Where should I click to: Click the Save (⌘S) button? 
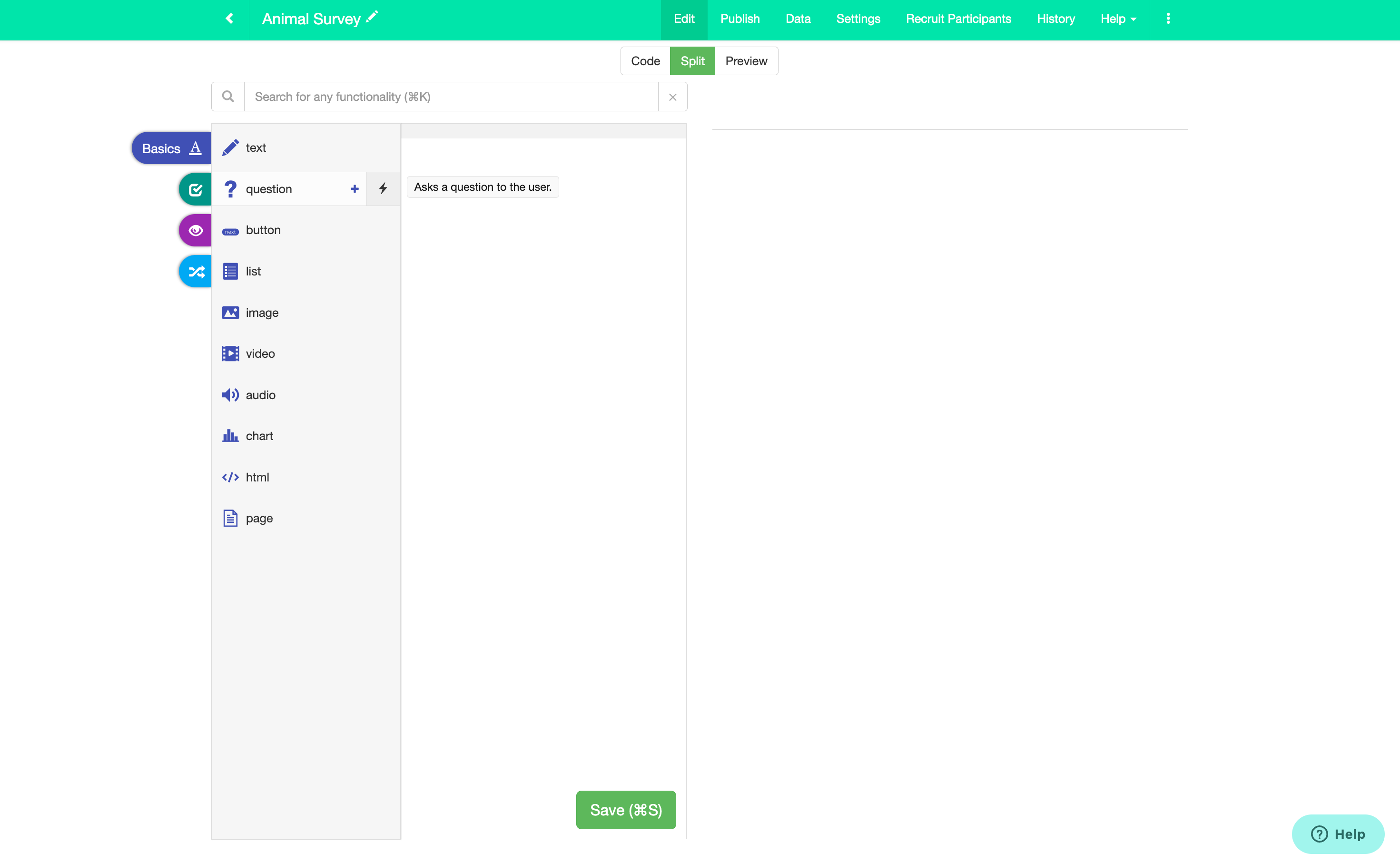626,809
